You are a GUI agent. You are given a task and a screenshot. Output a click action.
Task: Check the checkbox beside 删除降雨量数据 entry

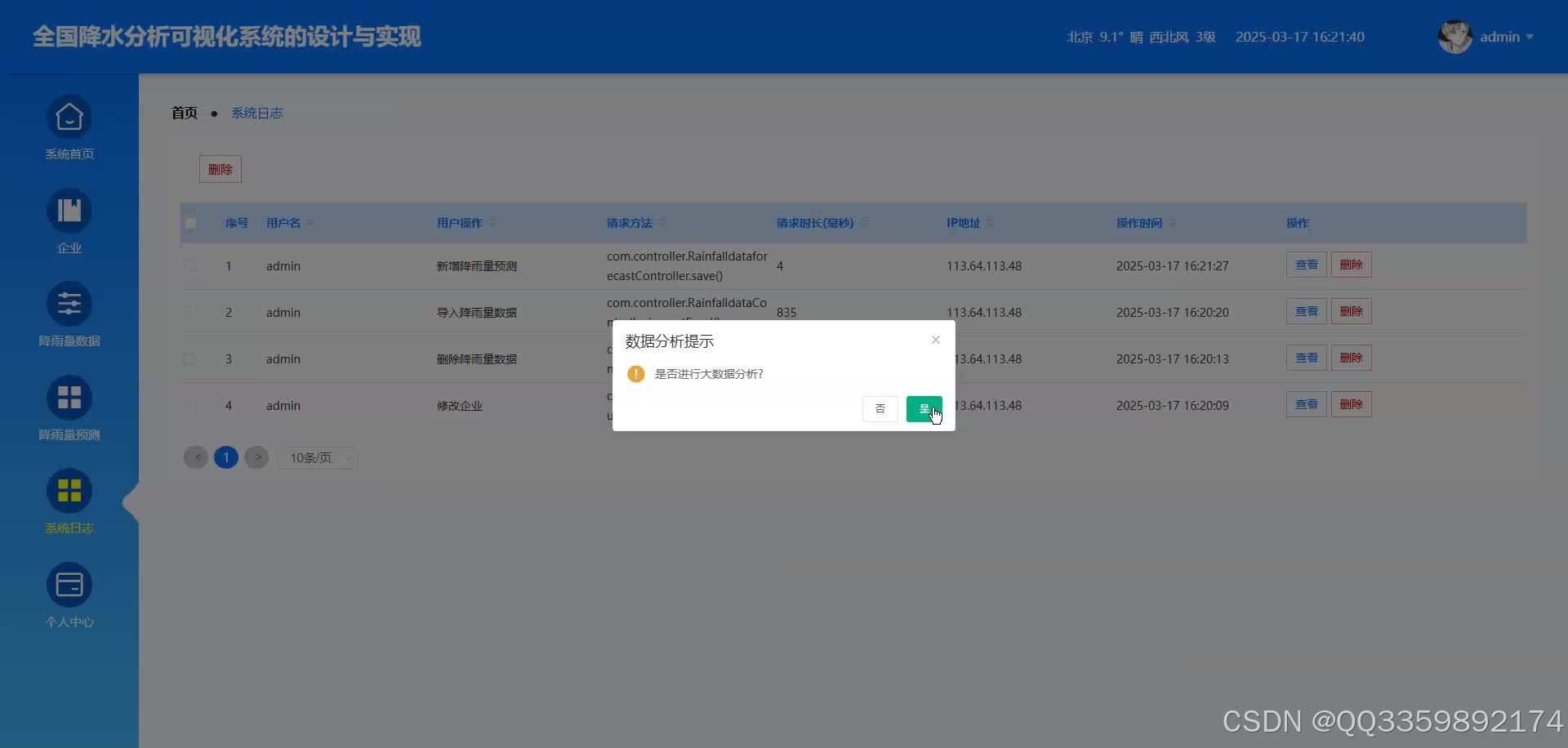pos(190,358)
